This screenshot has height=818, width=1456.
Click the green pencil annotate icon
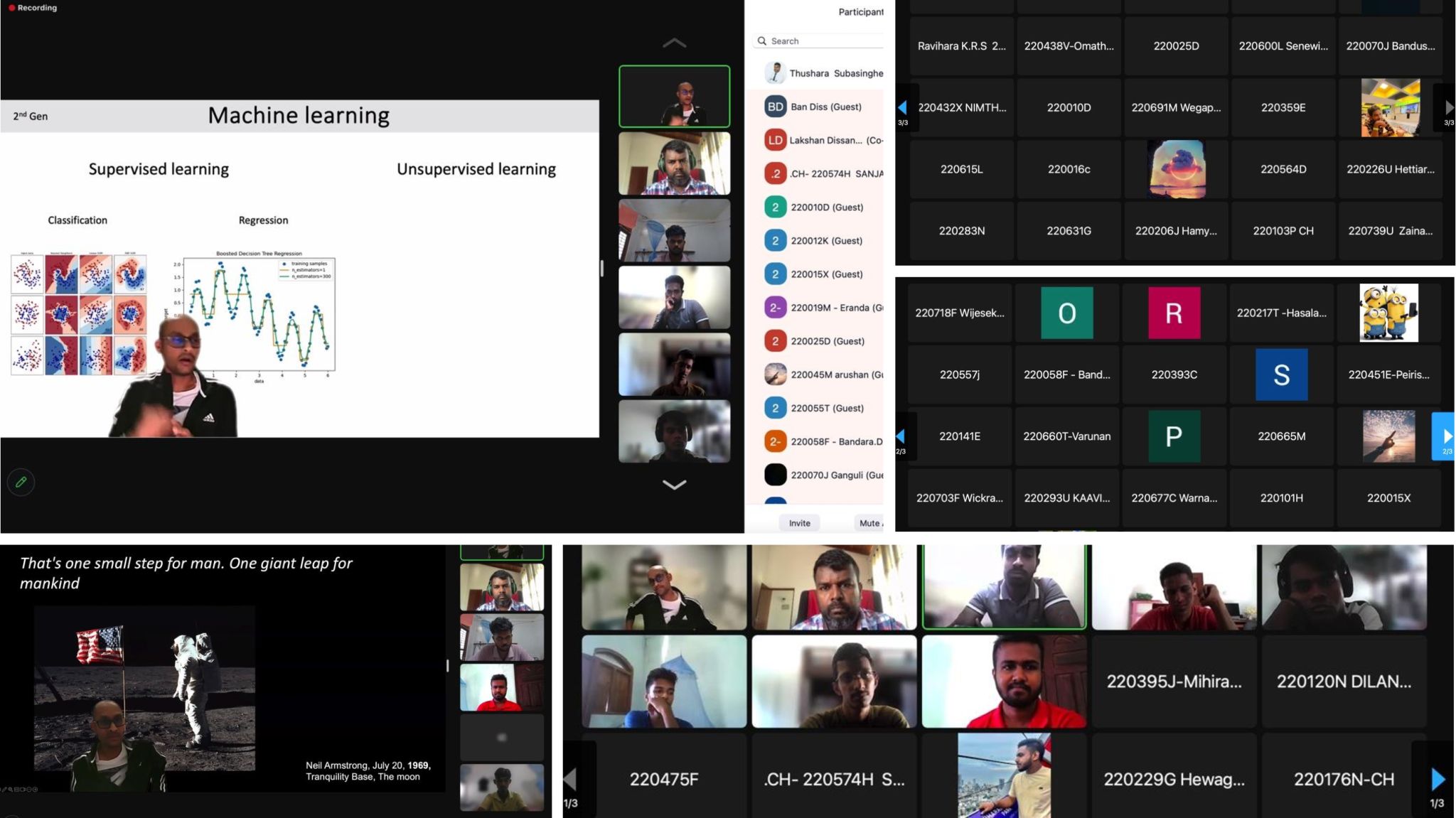[x=21, y=483]
